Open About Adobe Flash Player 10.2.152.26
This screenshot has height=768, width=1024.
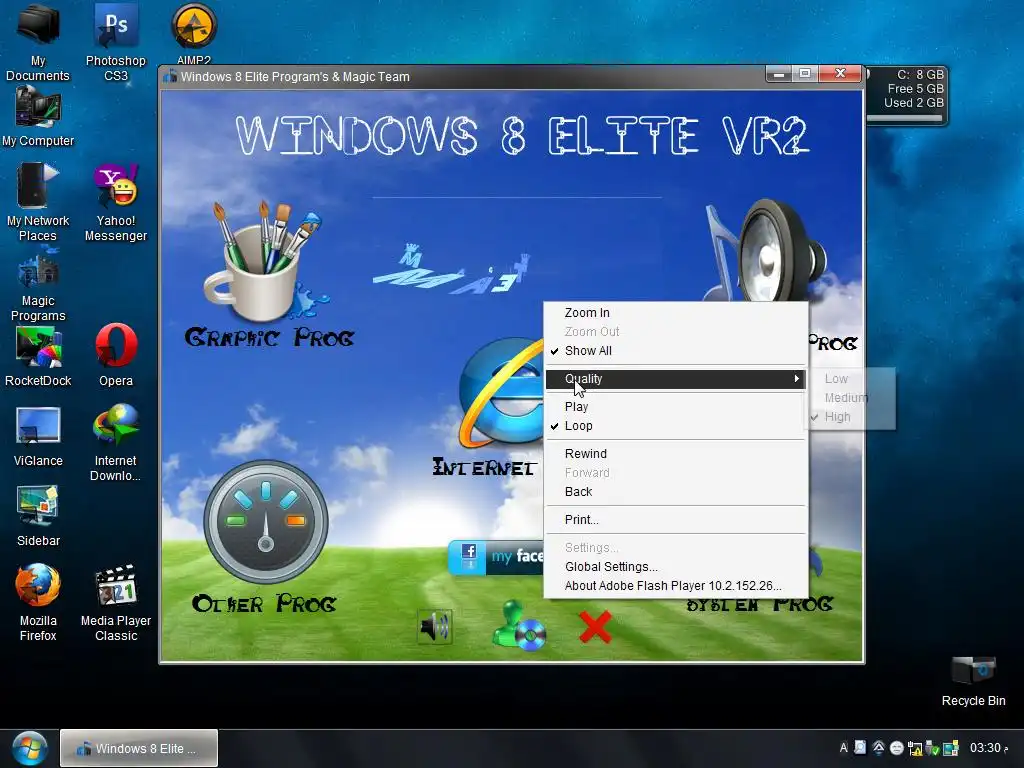(x=676, y=586)
